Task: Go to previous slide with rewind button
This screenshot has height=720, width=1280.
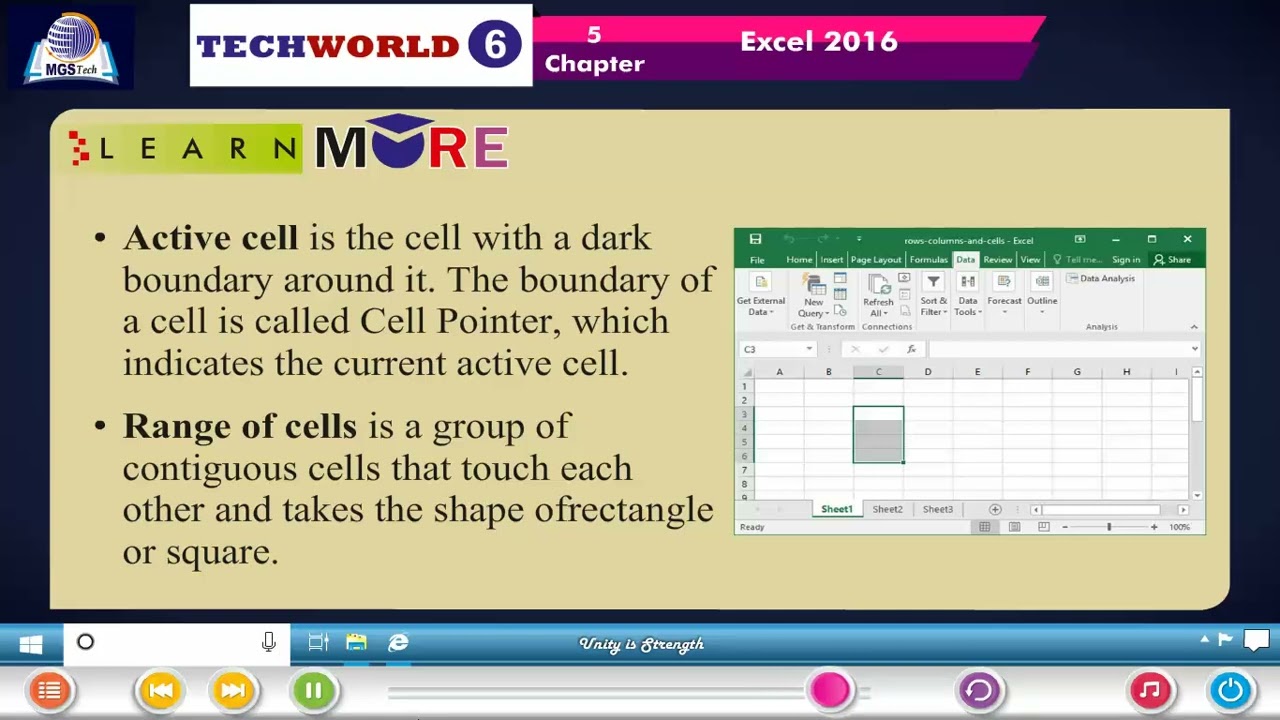Action: [x=160, y=690]
